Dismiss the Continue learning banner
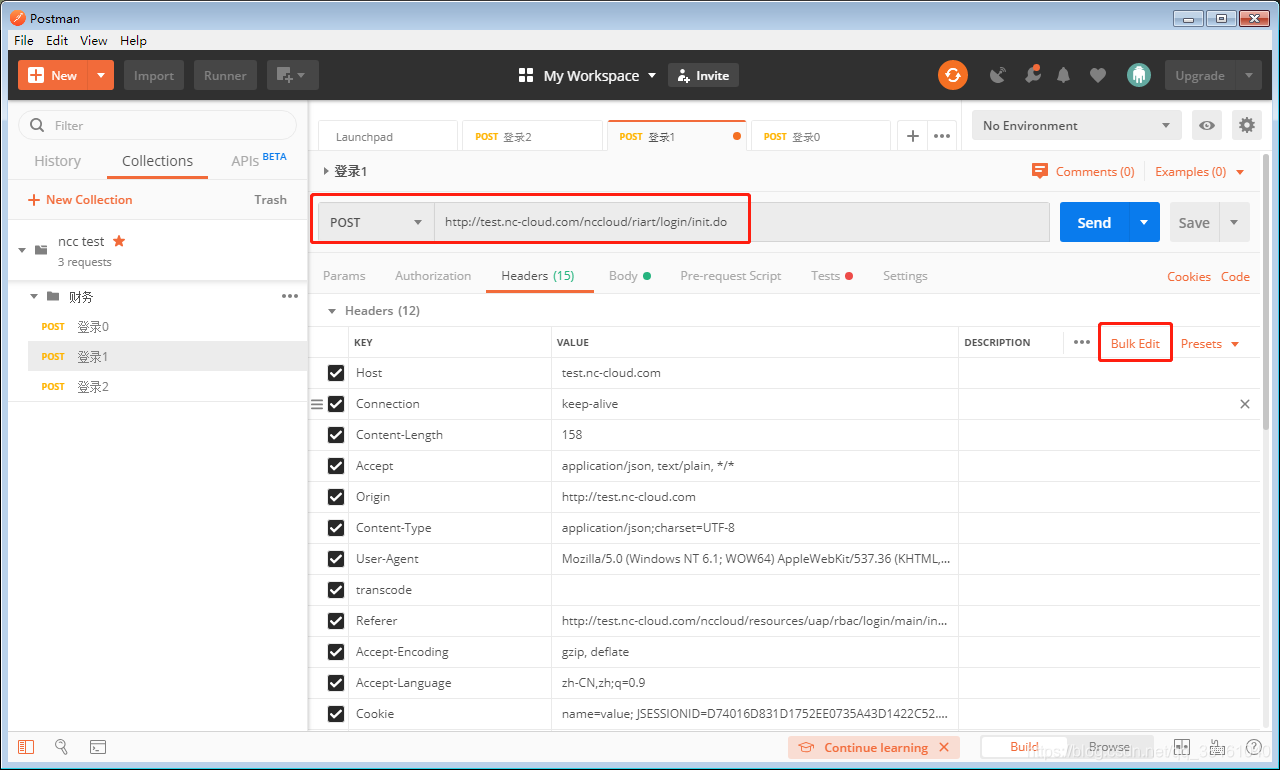Image resolution: width=1280 pixels, height=770 pixels. pyautogui.click(x=944, y=747)
